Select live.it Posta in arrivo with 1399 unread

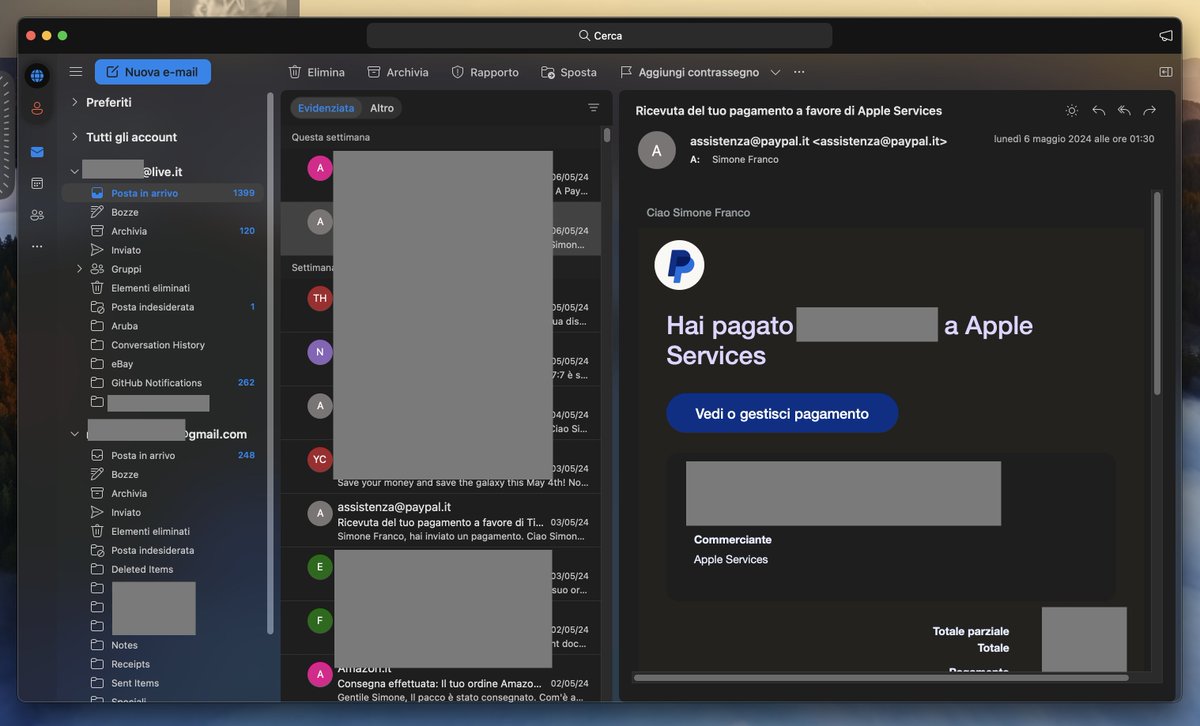pyautogui.click(x=163, y=193)
